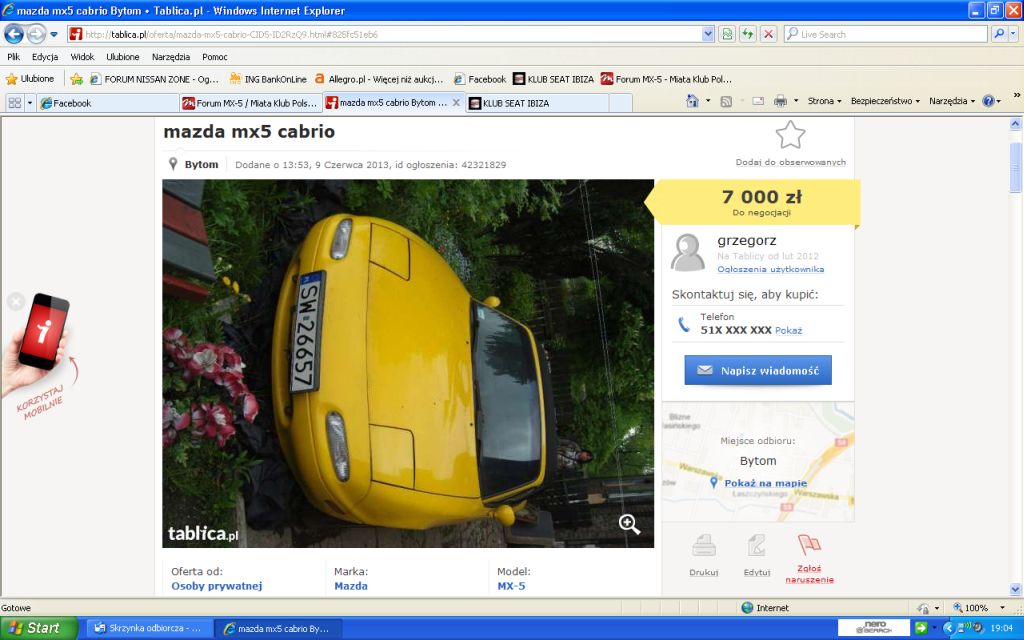Add listing to watched via star icon

coord(790,135)
